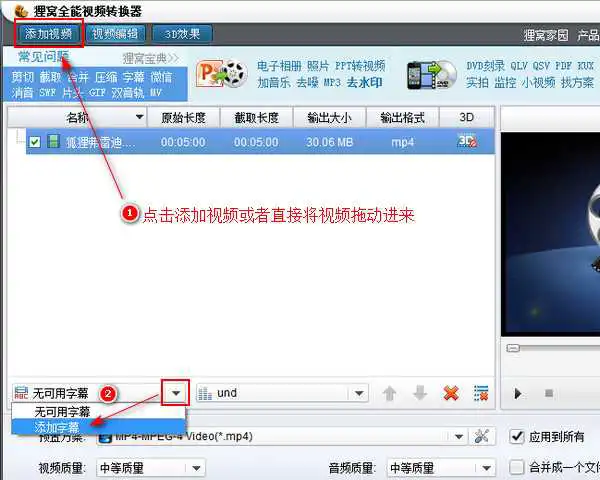Click the 输出格式 column header
Screen dimensions: 600x480
click(403, 118)
